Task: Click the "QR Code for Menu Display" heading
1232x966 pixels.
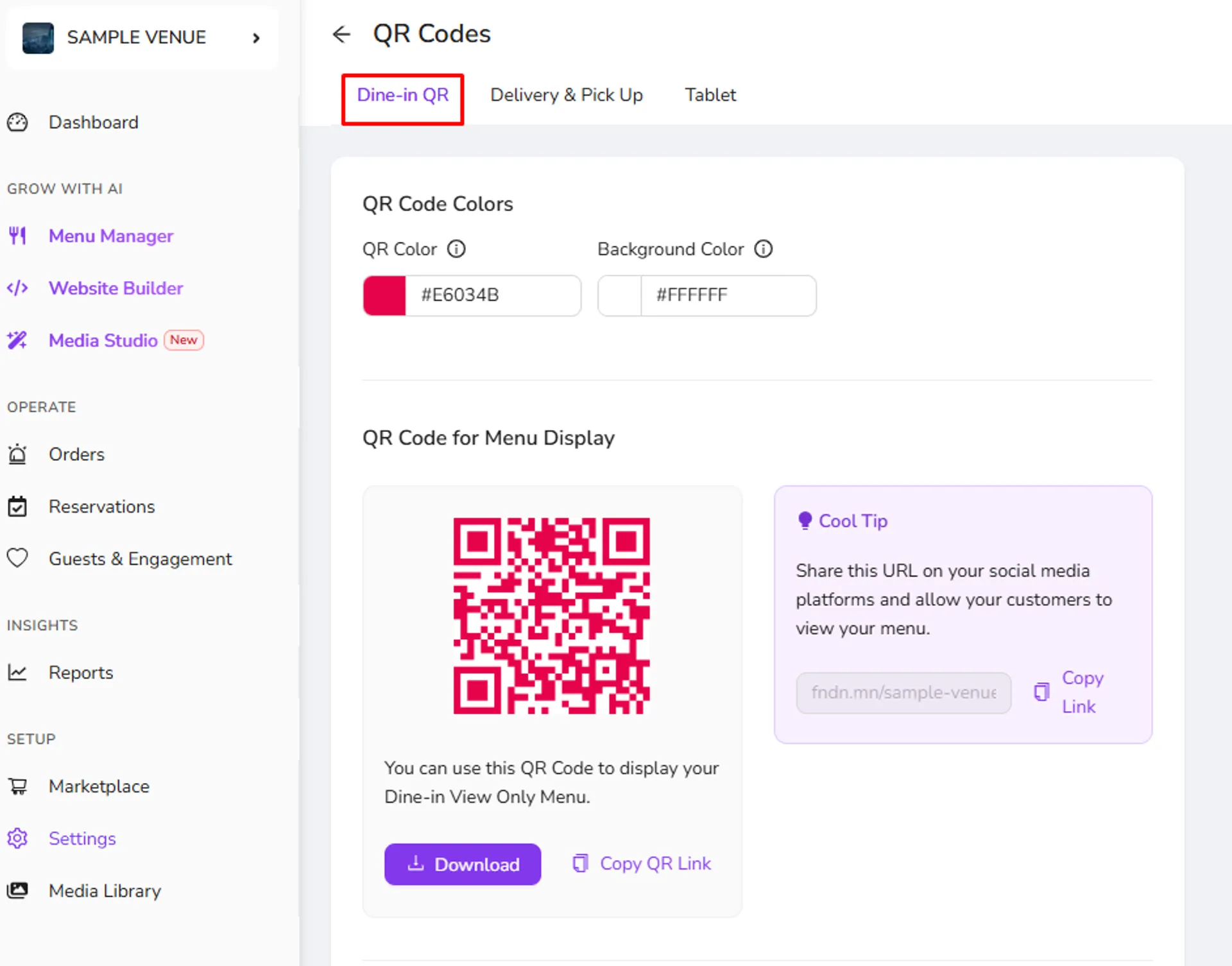Action: tap(488, 438)
